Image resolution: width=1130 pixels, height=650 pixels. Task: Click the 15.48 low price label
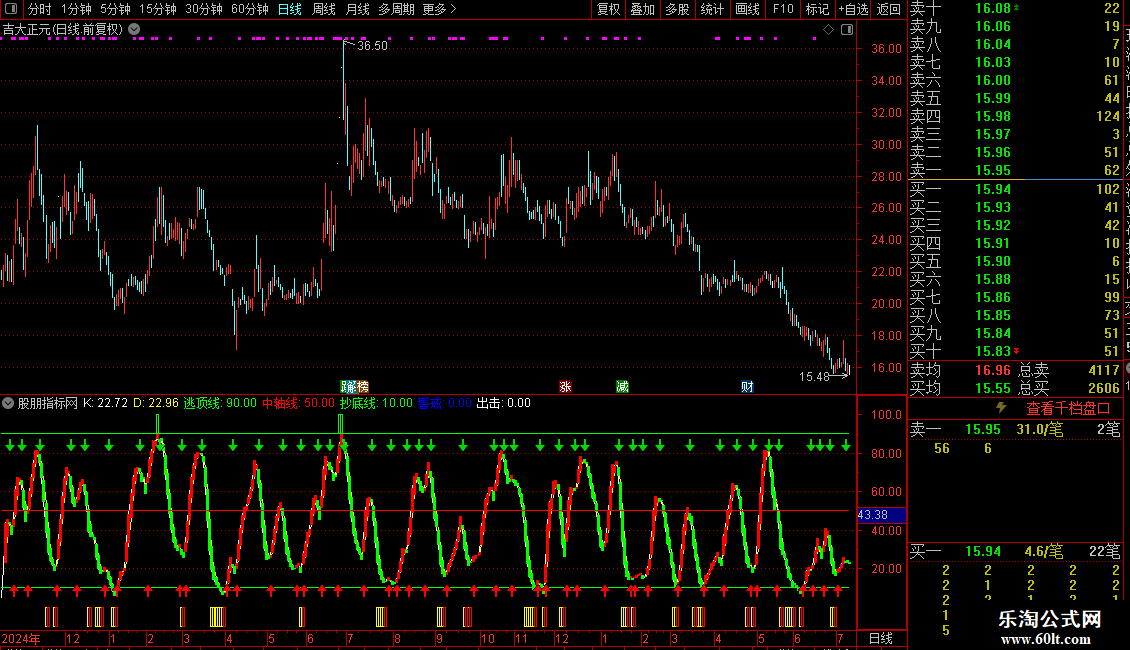point(814,376)
